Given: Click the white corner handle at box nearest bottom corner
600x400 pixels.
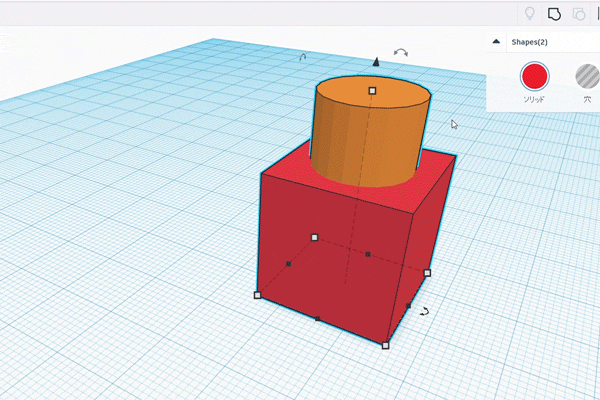Looking at the screenshot, I should point(385,346).
